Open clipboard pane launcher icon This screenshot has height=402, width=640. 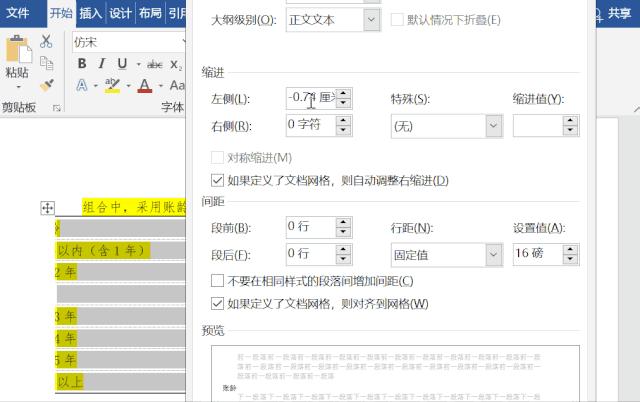click(57, 108)
